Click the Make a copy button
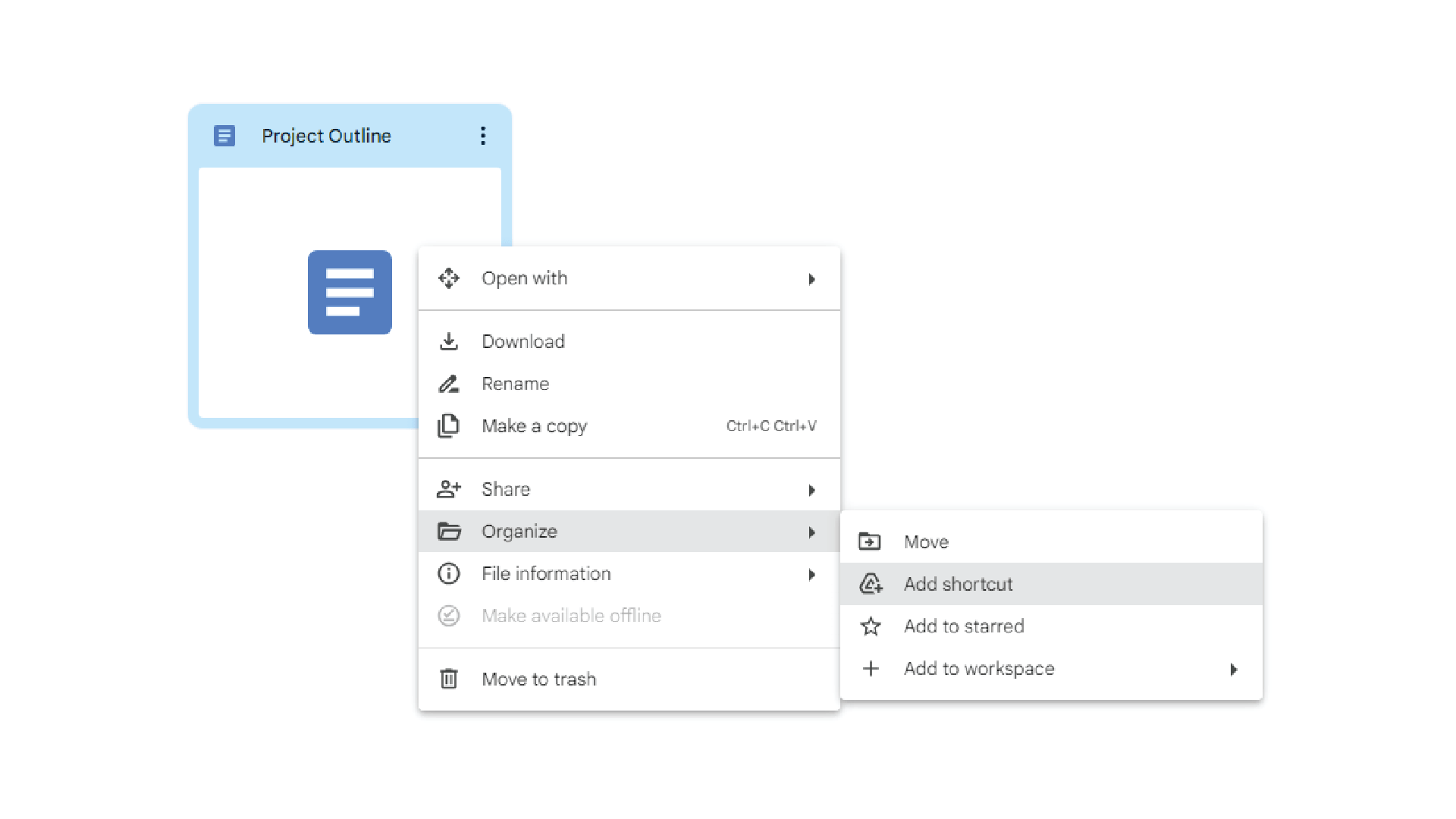 tap(534, 425)
